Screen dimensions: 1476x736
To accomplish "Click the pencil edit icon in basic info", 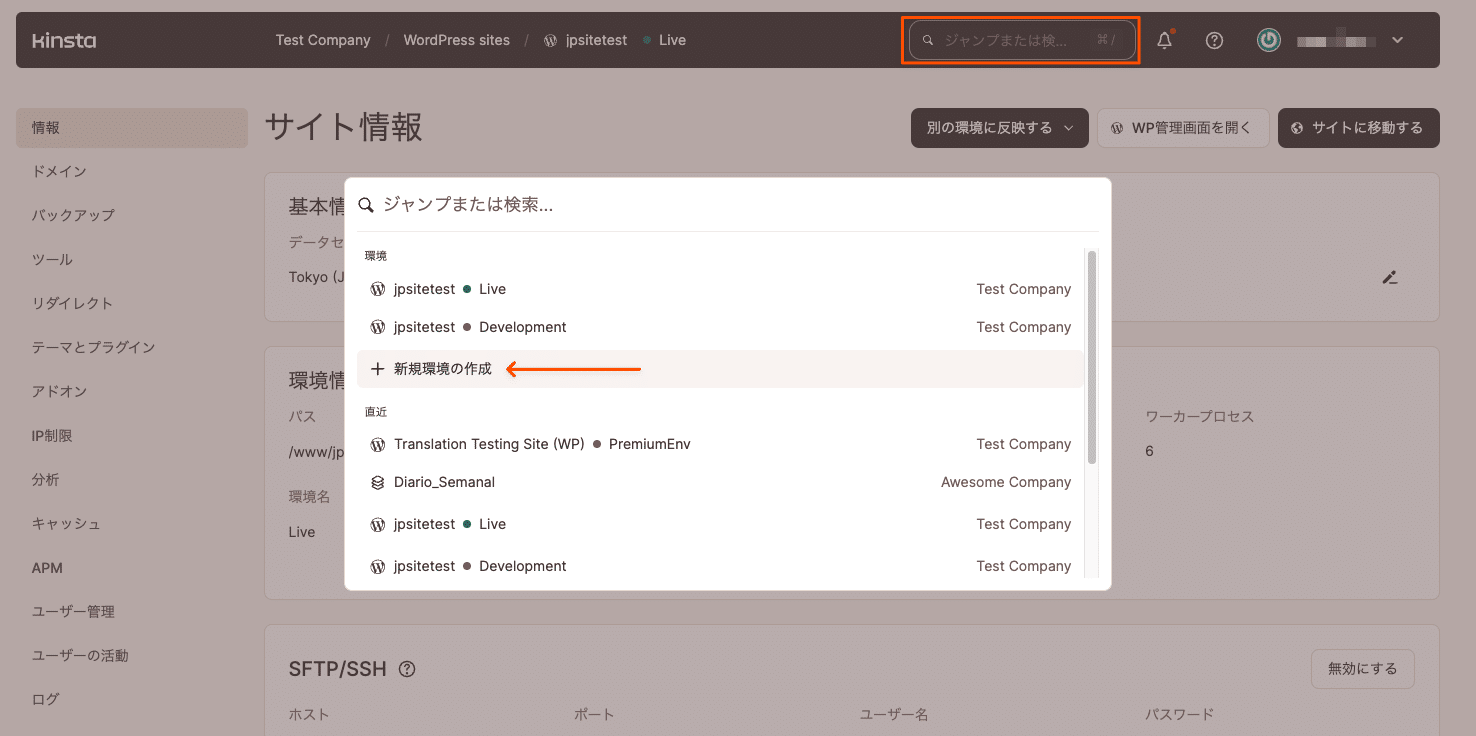I will pyautogui.click(x=1389, y=277).
